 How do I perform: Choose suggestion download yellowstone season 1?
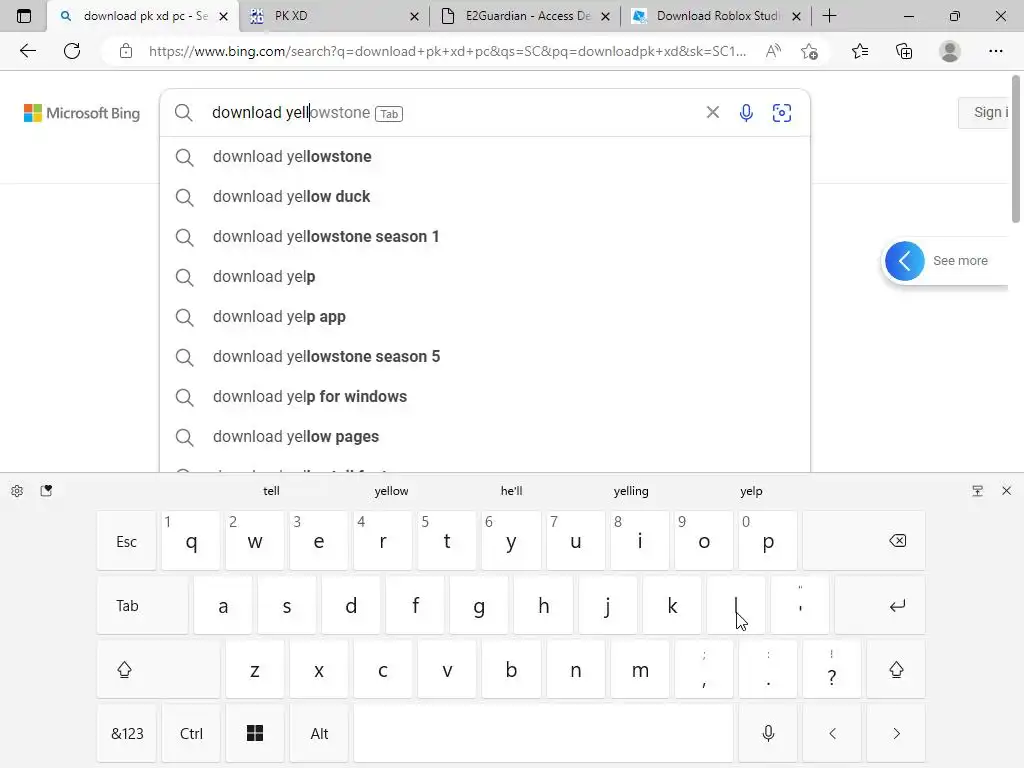485,236
